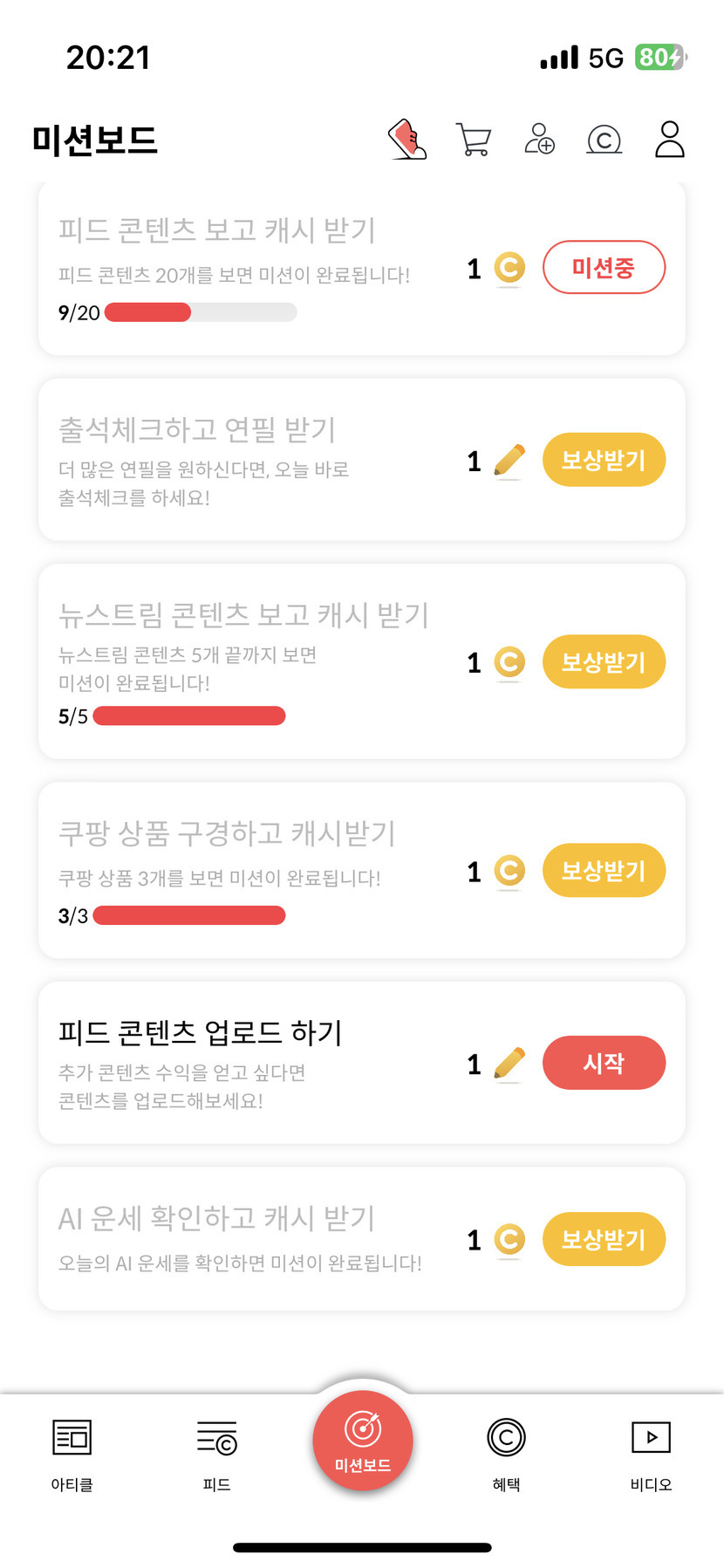The width and height of the screenshot is (724, 1568).
Task: Open the shopping cart icon
Action: click(474, 140)
